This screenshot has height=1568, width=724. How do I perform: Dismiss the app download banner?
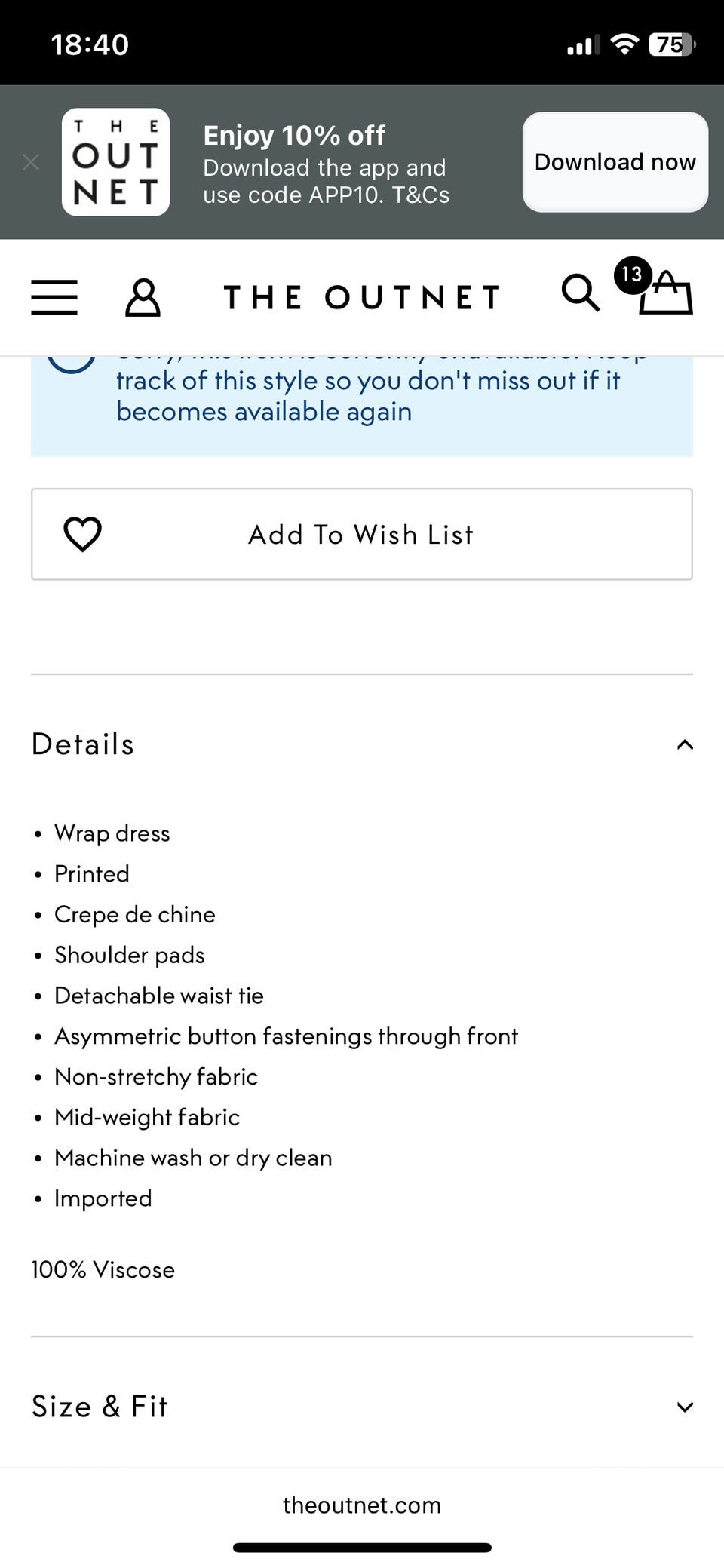[x=31, y=162]
